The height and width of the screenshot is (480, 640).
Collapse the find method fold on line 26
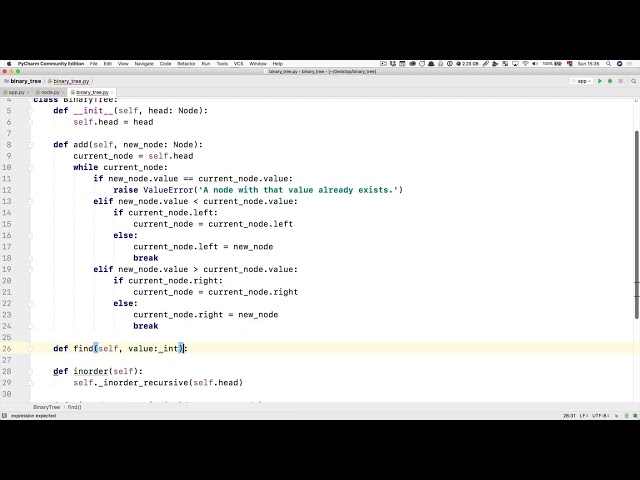[30, 349]
